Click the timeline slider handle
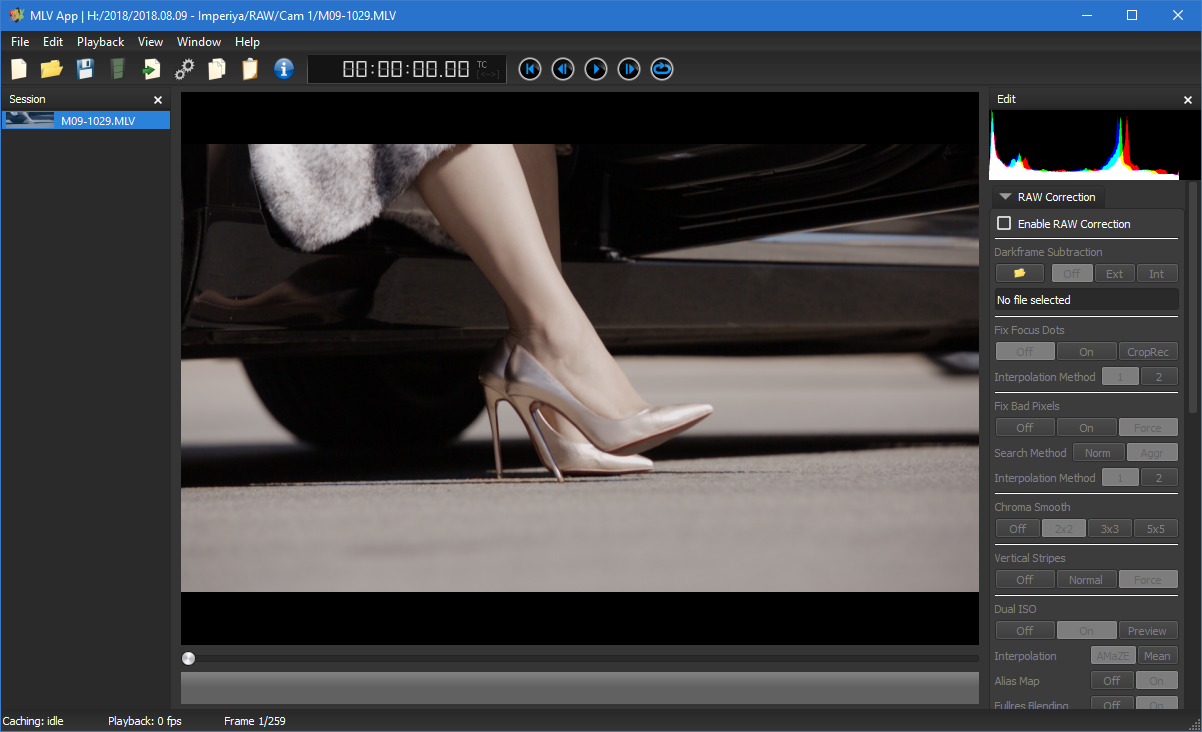The width and height of the screenshot is (1202, 732). [189, 658]
